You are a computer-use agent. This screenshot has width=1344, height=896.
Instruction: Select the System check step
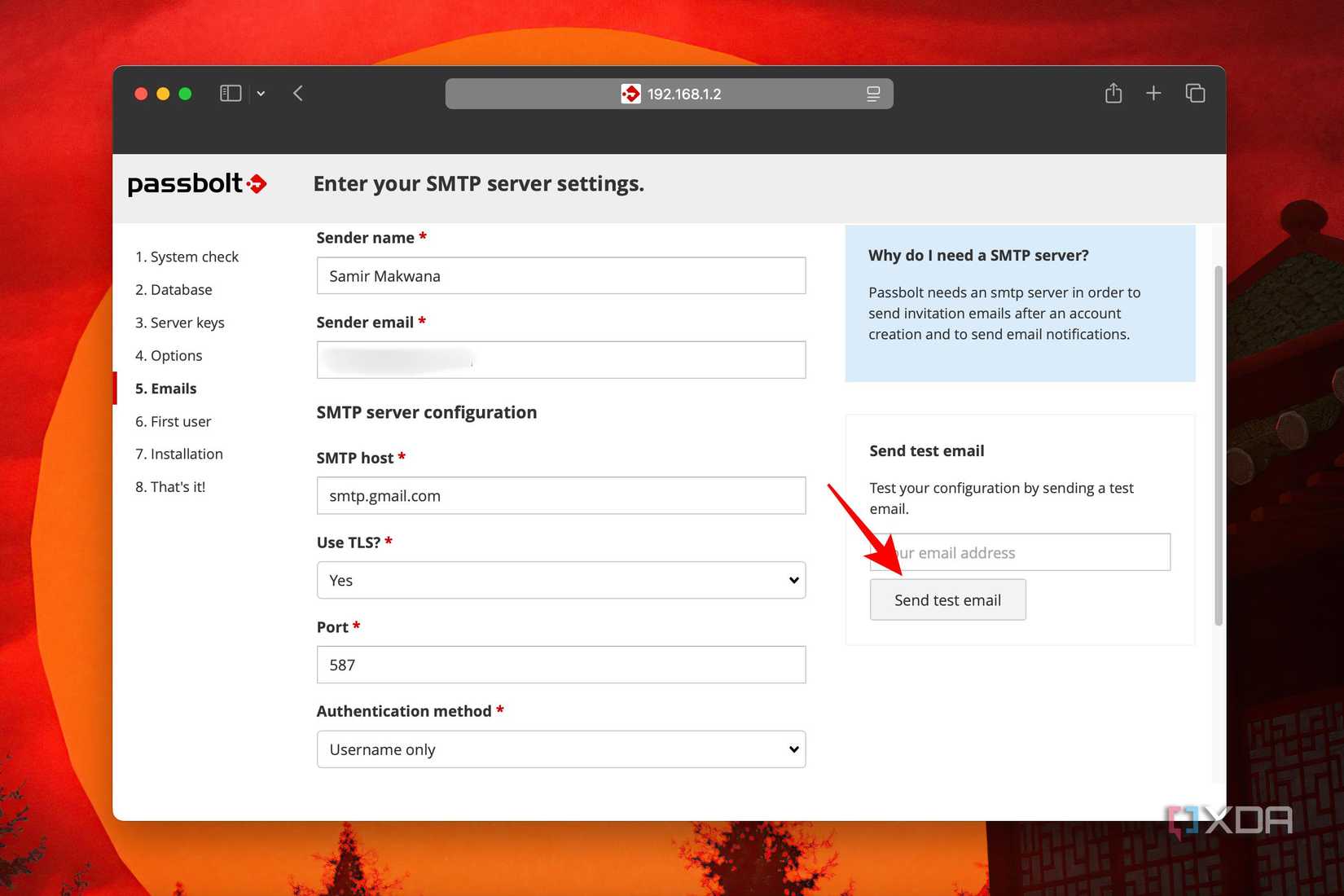click(187, 257)
